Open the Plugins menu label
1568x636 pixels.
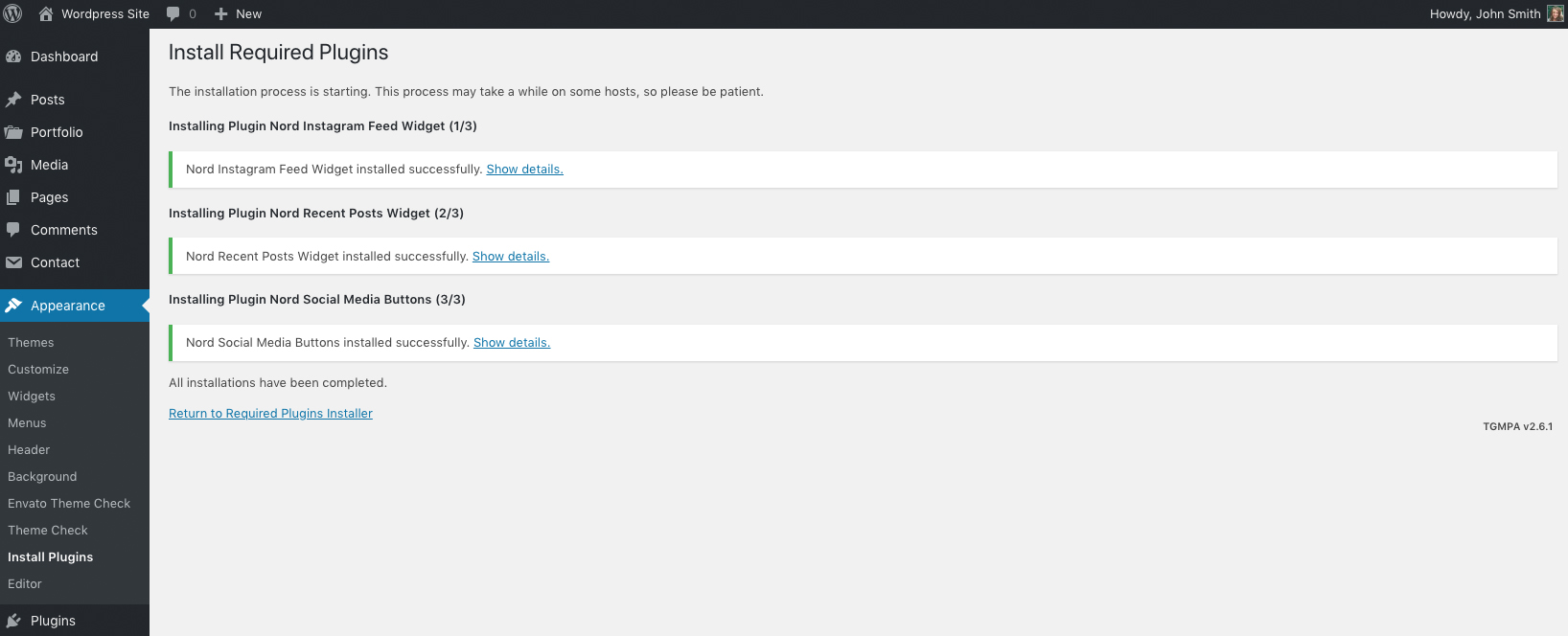53,621
